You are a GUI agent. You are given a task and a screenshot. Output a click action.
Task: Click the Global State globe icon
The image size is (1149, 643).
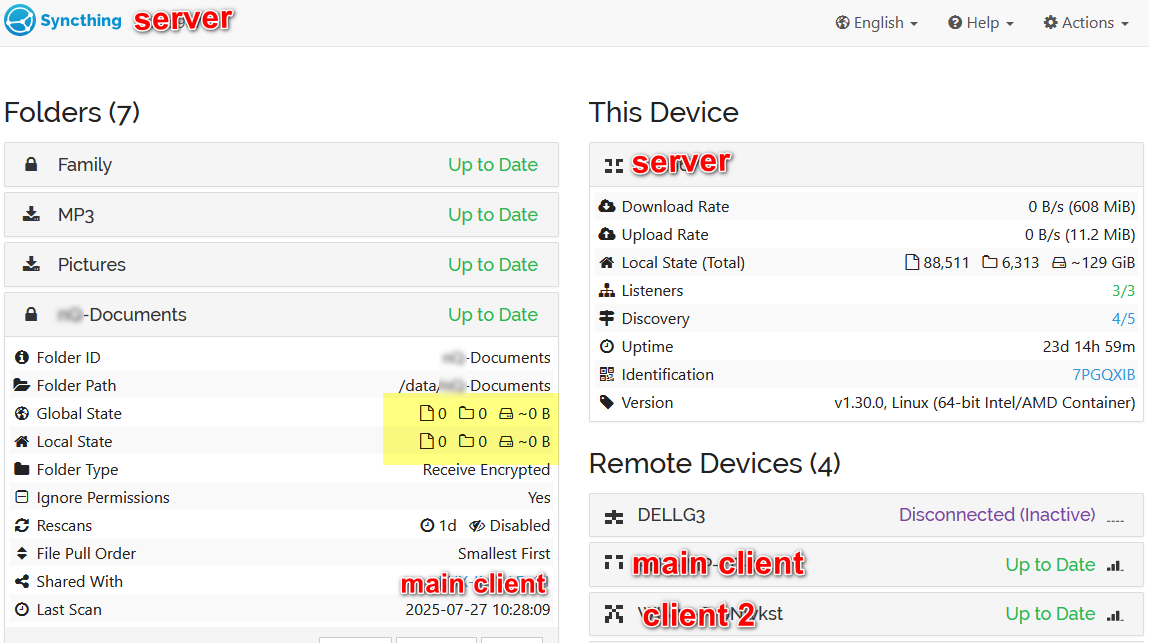(22, 414)
